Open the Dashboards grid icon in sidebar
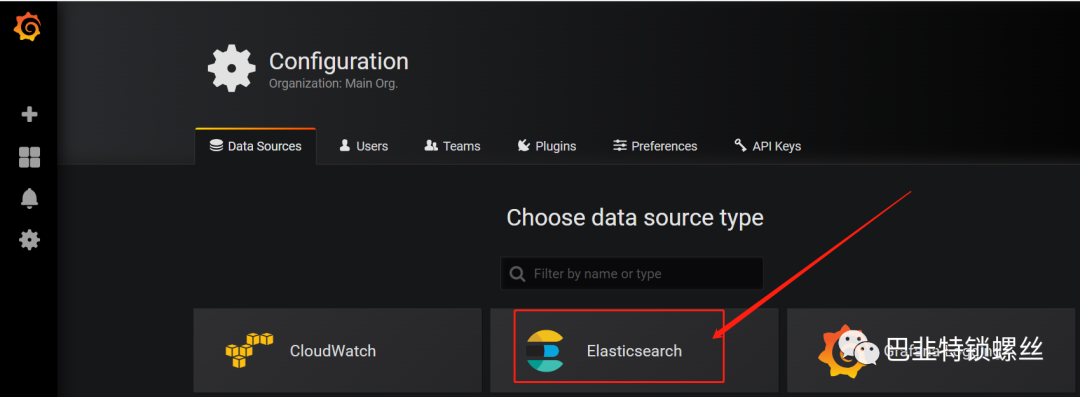Viewport: 1080px width, 397px height. (x=29, y=157)
